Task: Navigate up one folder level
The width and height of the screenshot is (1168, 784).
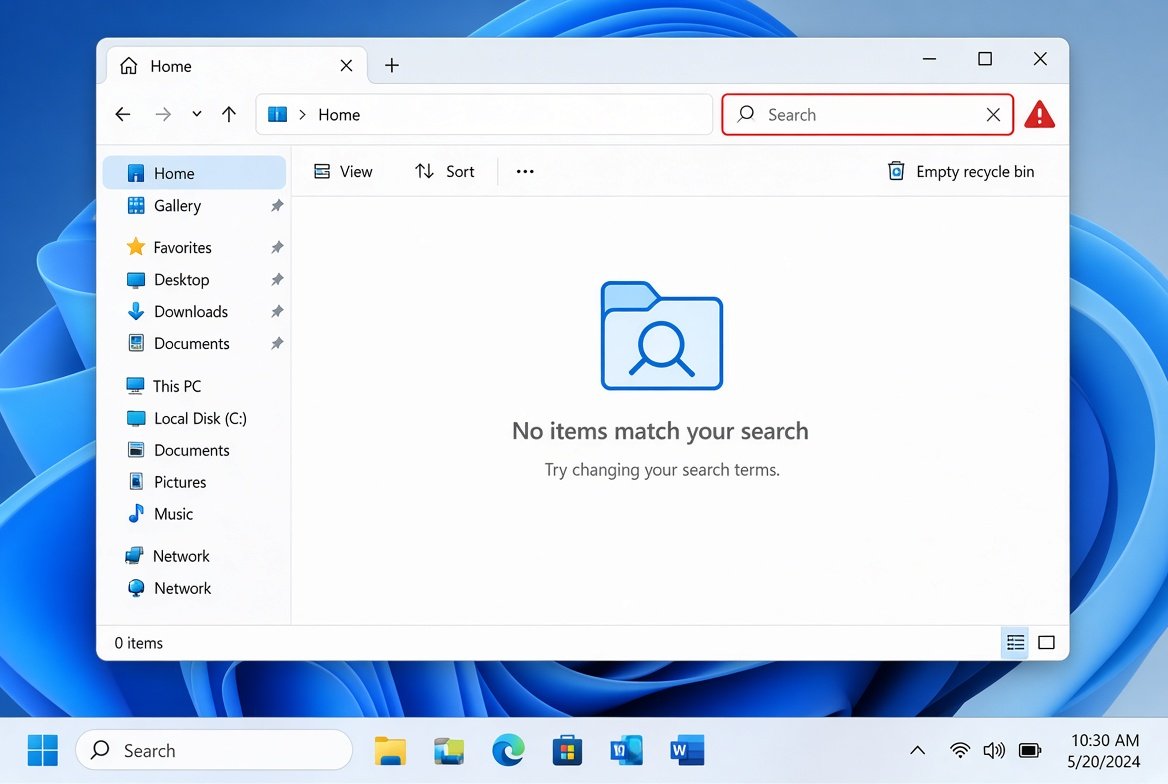Action: point(229,114)
